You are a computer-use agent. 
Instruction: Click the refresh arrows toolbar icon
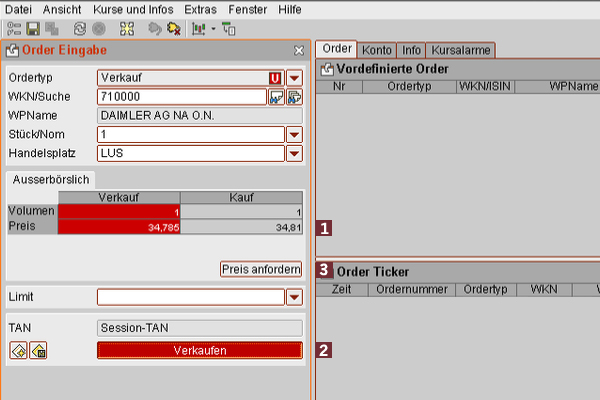tap(79, 29)
